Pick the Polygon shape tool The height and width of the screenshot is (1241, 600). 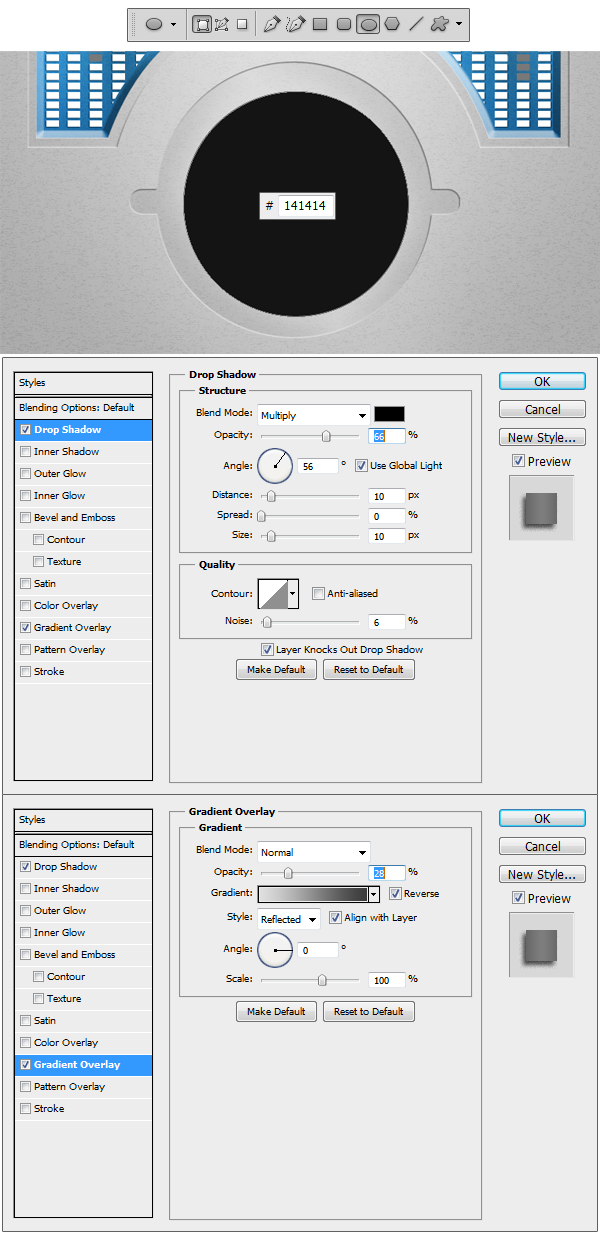pyautogui.click(x=392, y=24)
